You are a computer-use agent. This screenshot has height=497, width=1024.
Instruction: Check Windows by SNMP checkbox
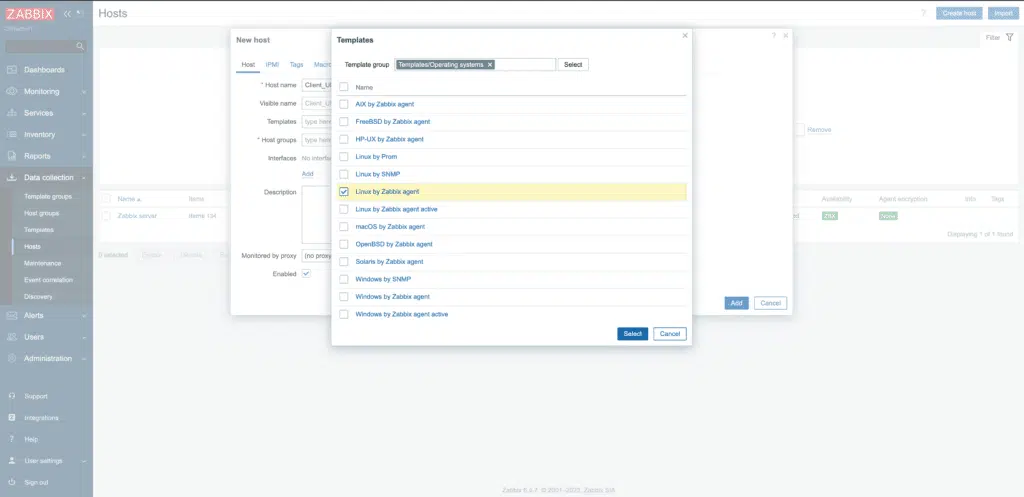pos(344,280)
